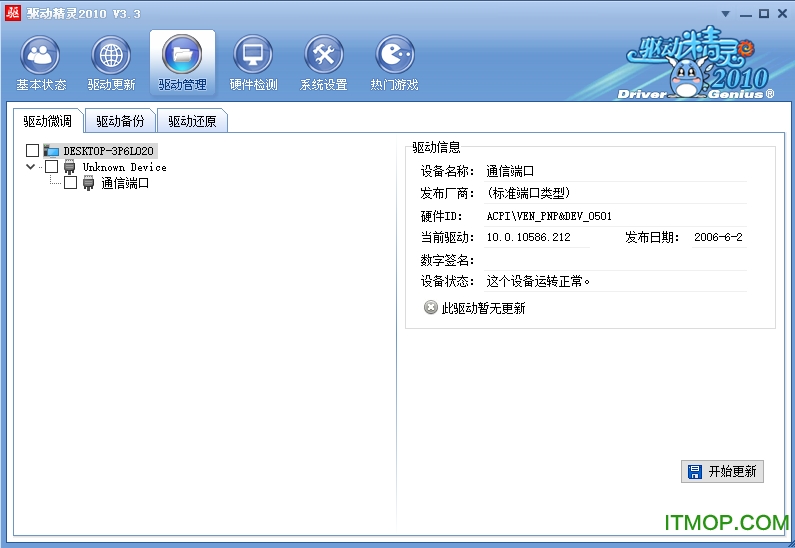This screenshot has height=548, width=795.
Task: Click the 驱动信息 group title
Action: pos(436,148)
